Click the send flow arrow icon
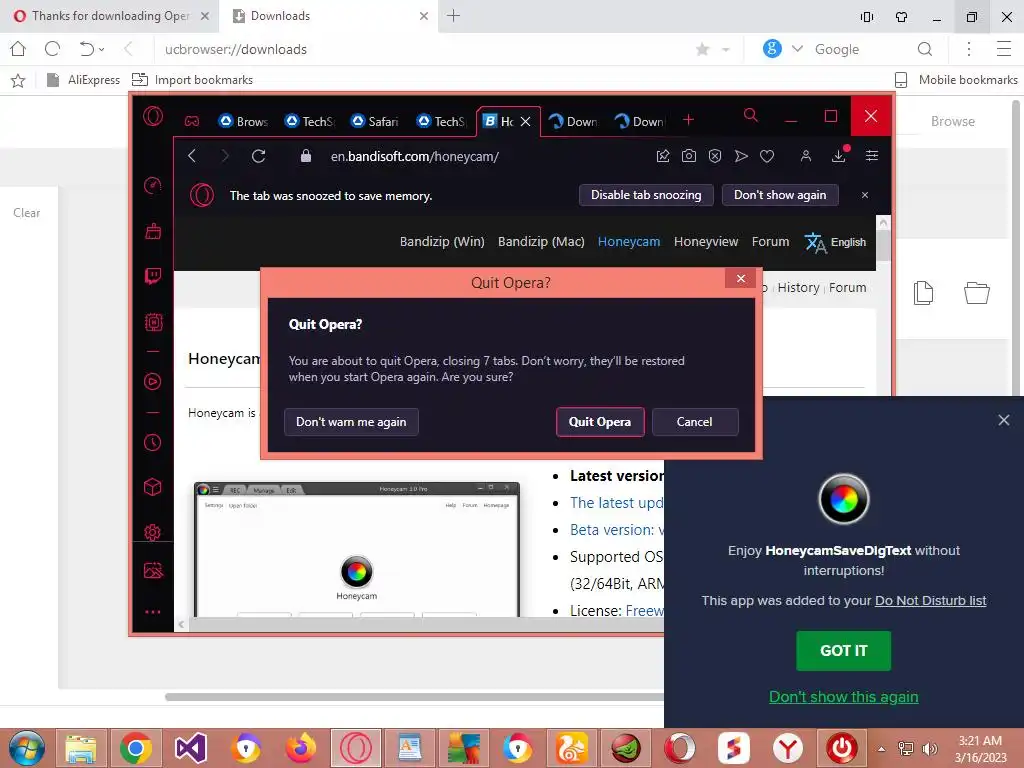 [x=741, y=156]
